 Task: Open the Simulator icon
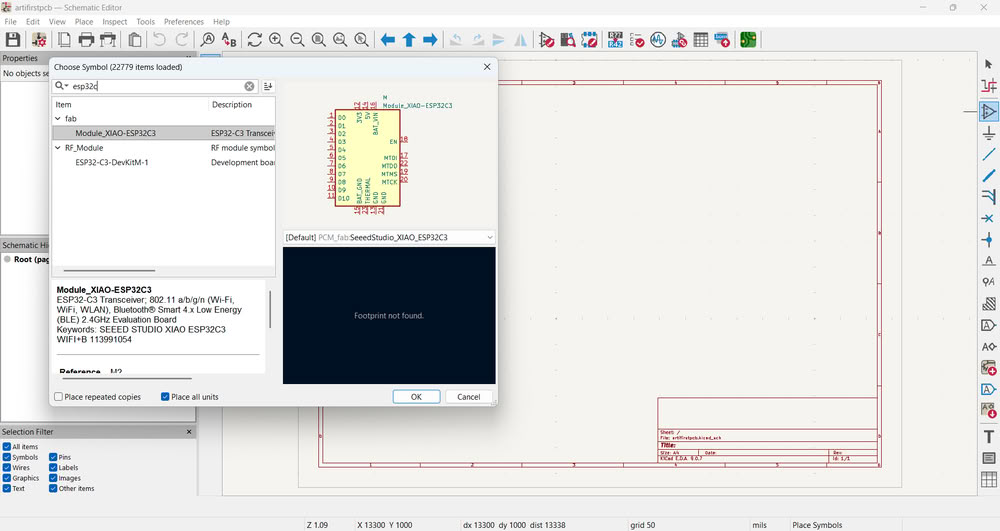pyautogui.click(x=658, y=40)
